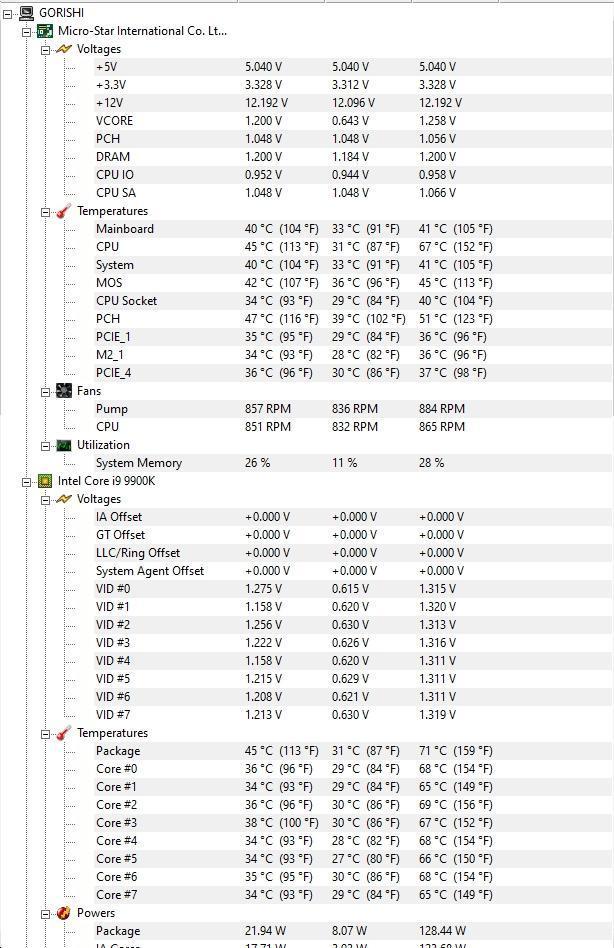Select the System Memory utilization row
Screen dimensions: 614x948
[138, 463]
